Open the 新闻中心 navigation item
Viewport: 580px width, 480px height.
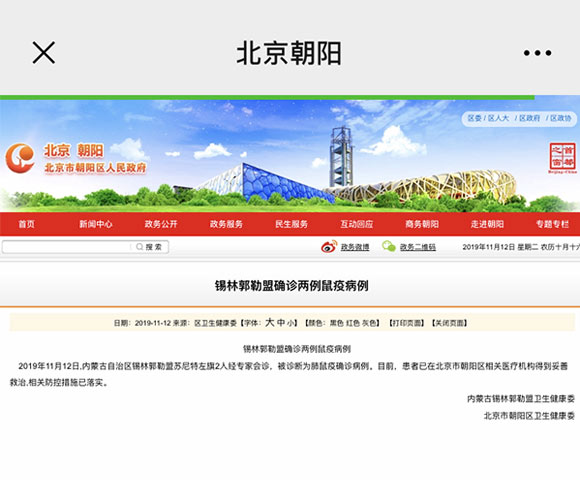tap(96, 224)
